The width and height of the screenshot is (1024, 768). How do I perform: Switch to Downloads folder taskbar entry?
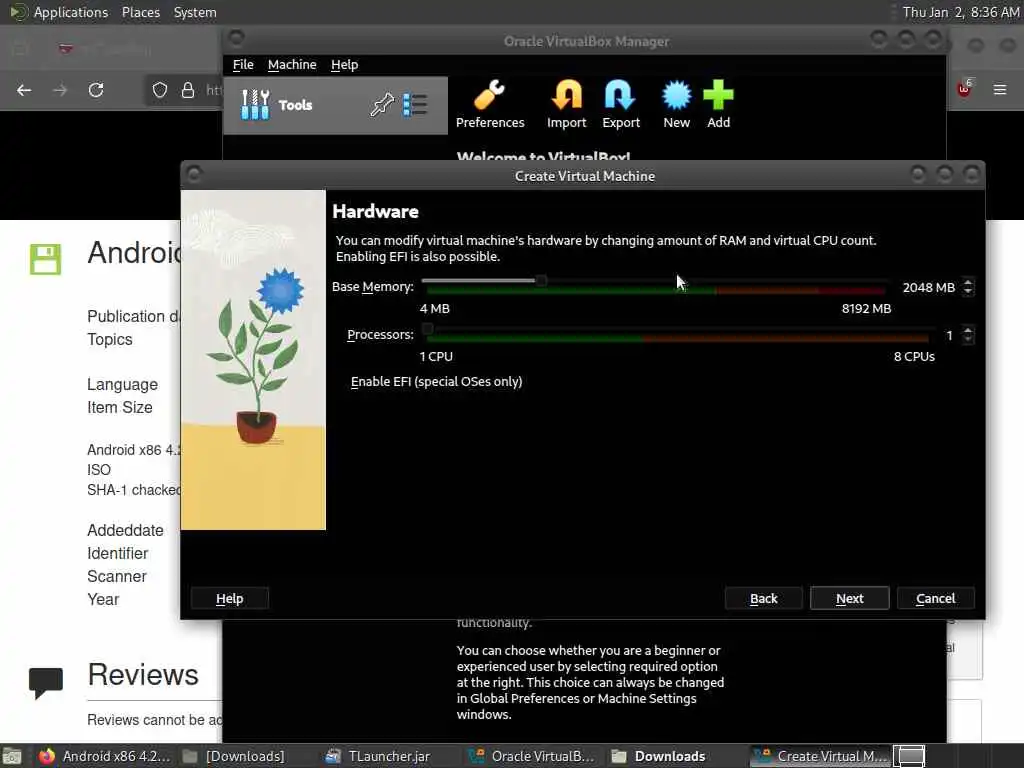click(x=658, y=756)
